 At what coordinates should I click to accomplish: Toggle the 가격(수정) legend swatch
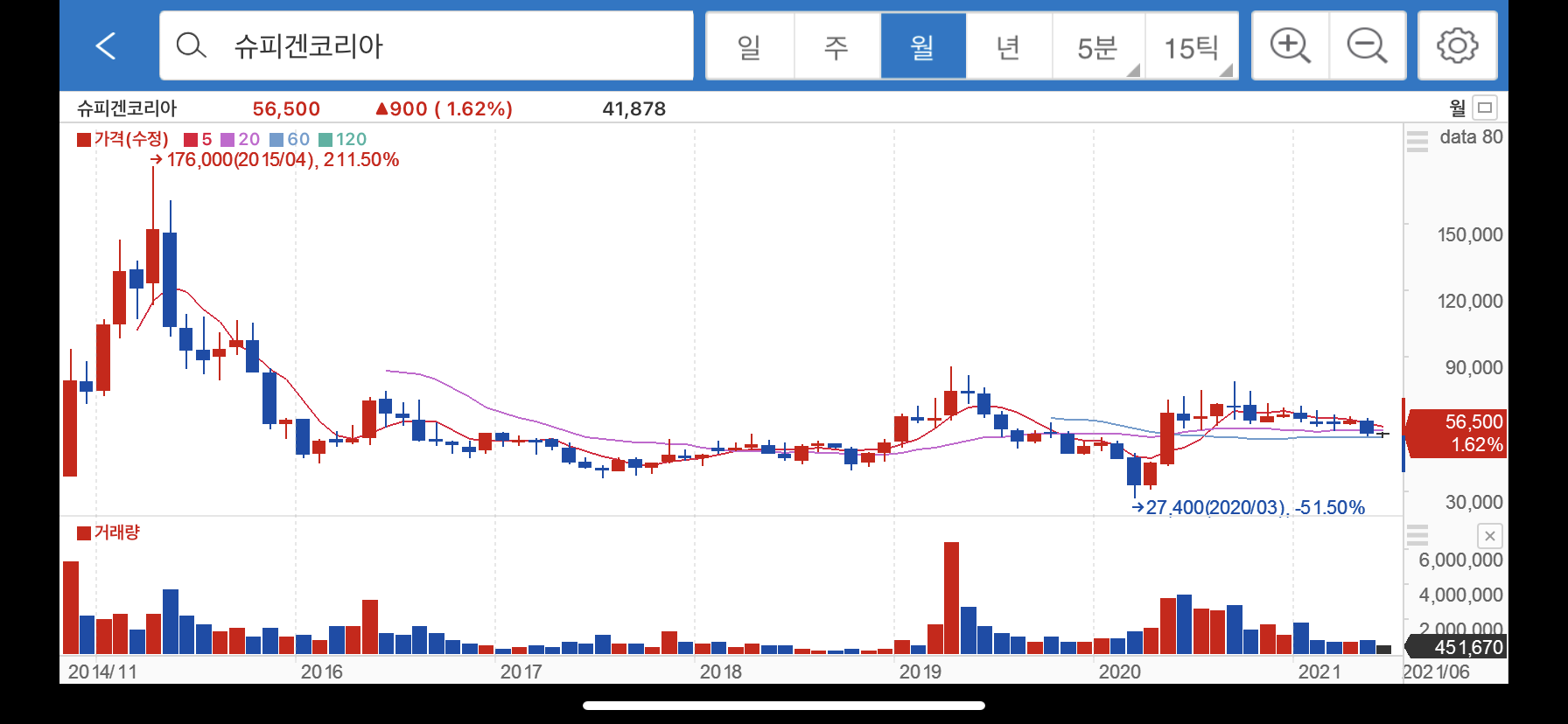point(84,139)
